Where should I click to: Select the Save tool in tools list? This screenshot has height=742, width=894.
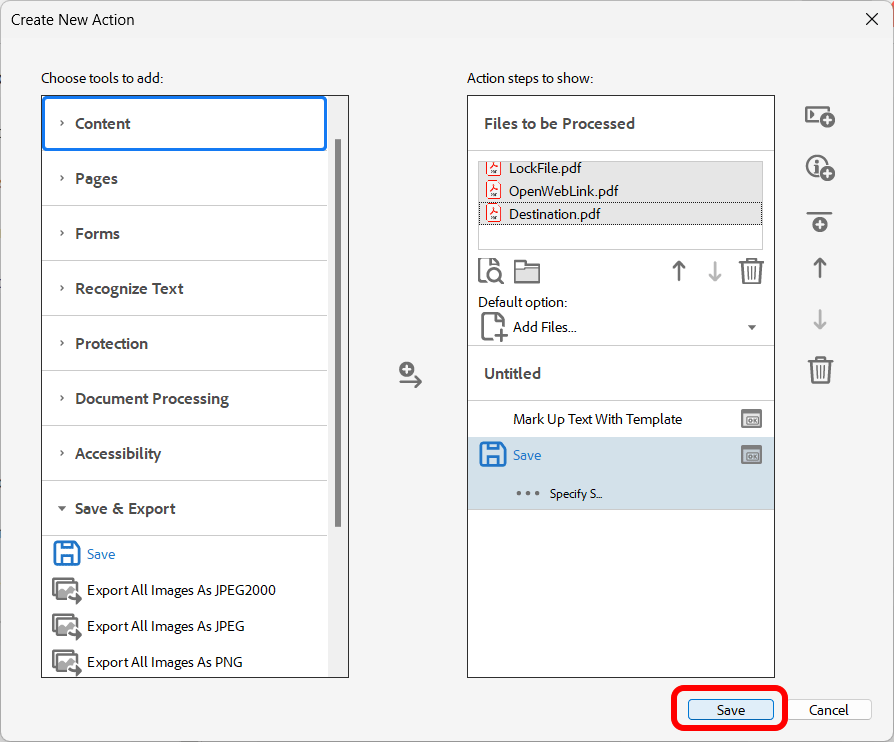click(x=100, y=554)
